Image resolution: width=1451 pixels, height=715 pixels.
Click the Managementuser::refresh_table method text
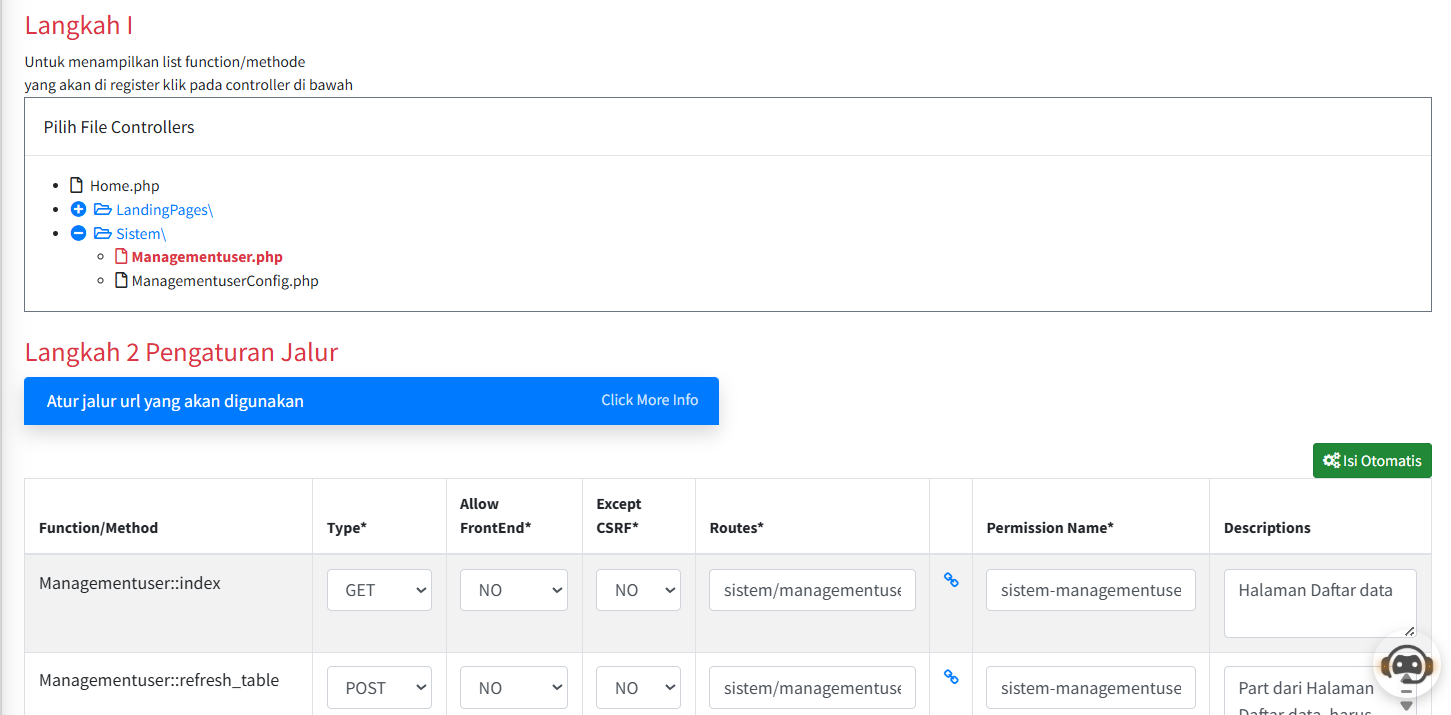pos(159,680)
